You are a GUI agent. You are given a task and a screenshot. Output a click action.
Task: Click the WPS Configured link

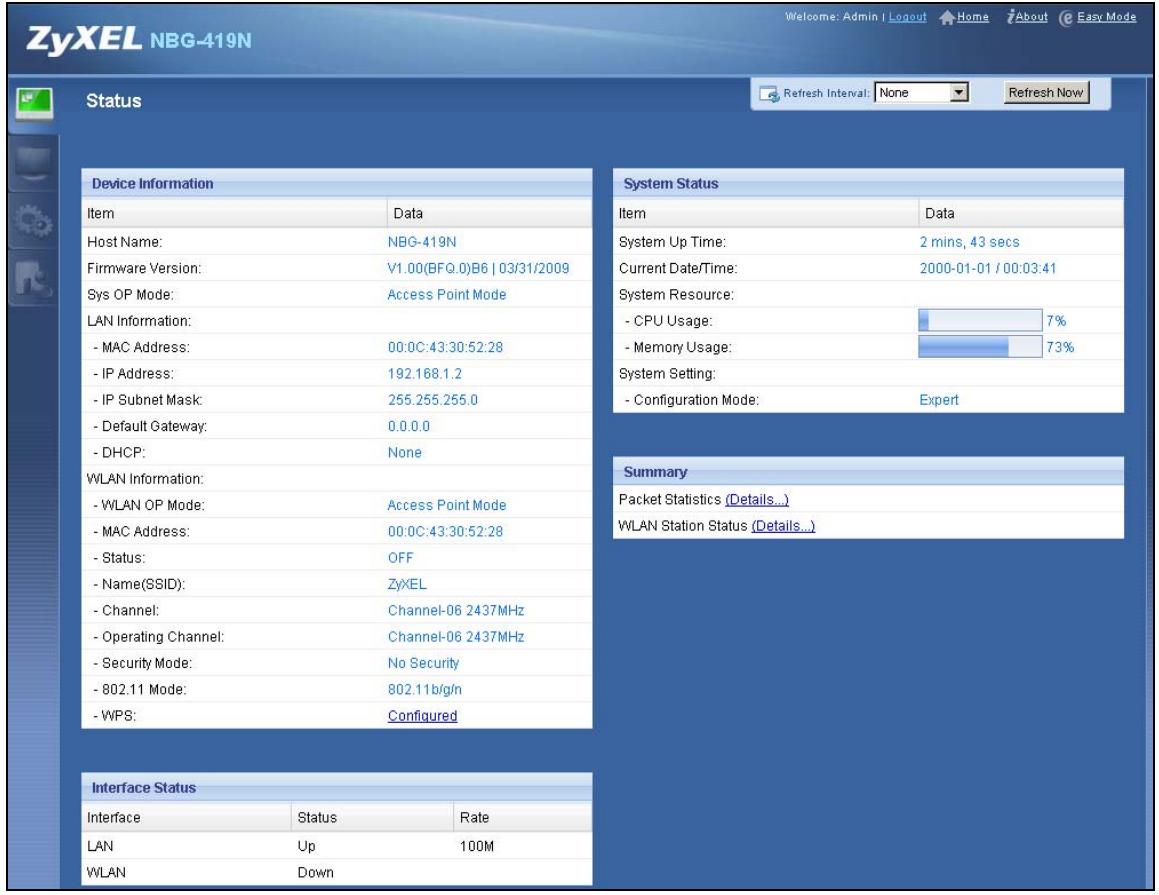(422, 716)
